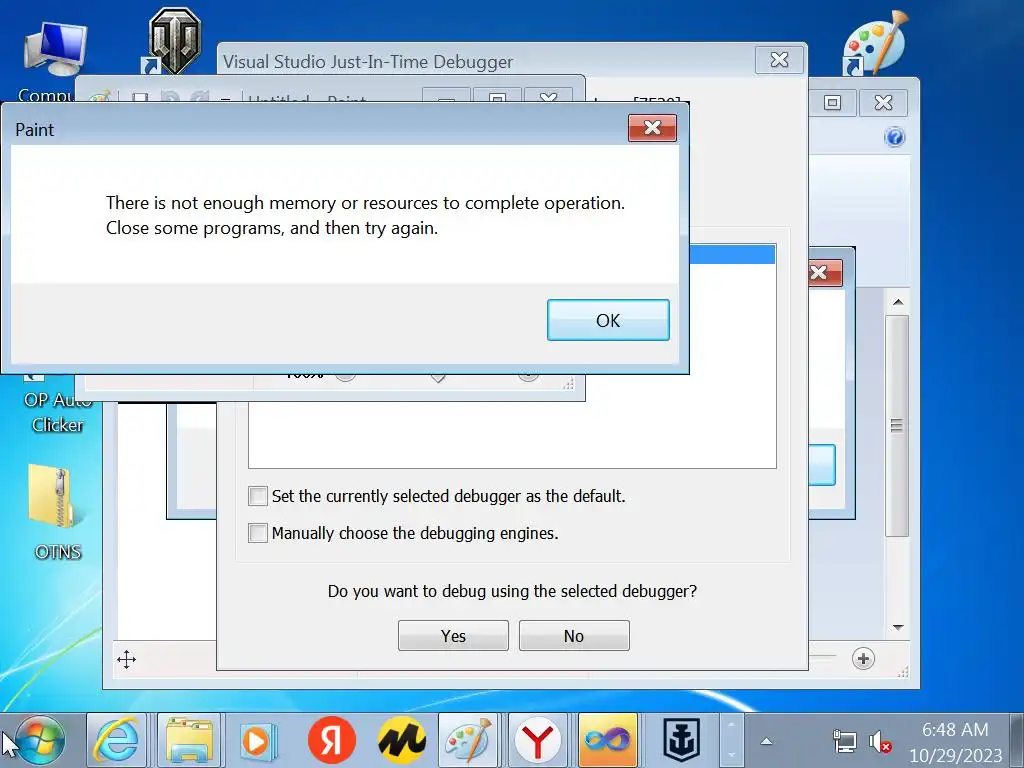This screenshot has width=1024, height=768.
Task: Open Windows Explorer folder icon on taskbar
Action: 189,741
